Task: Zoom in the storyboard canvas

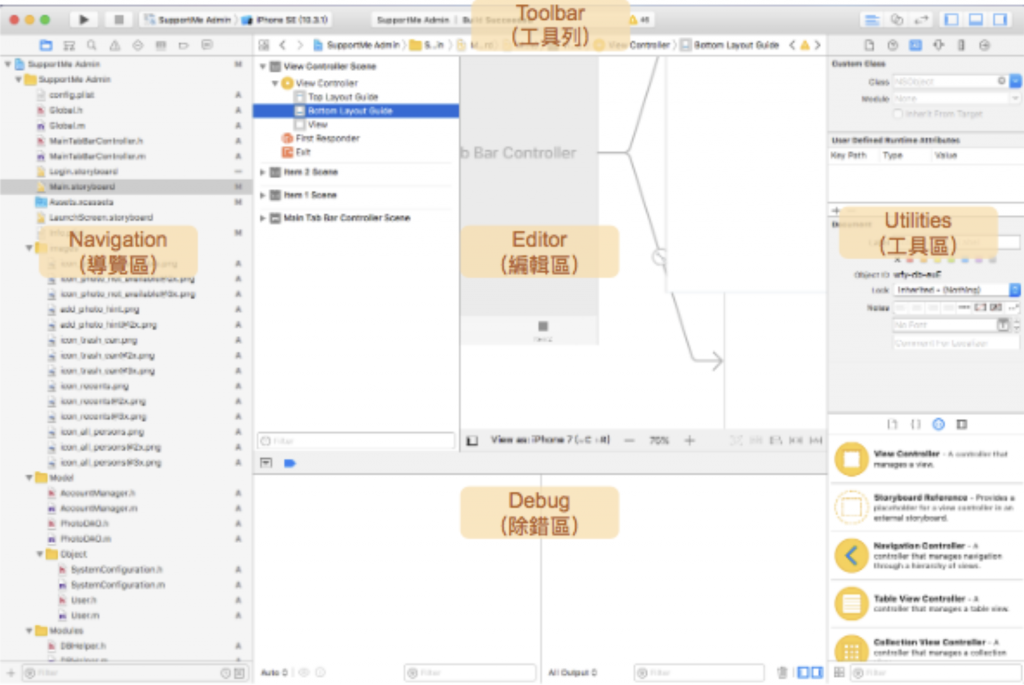Action: [690, 441]
